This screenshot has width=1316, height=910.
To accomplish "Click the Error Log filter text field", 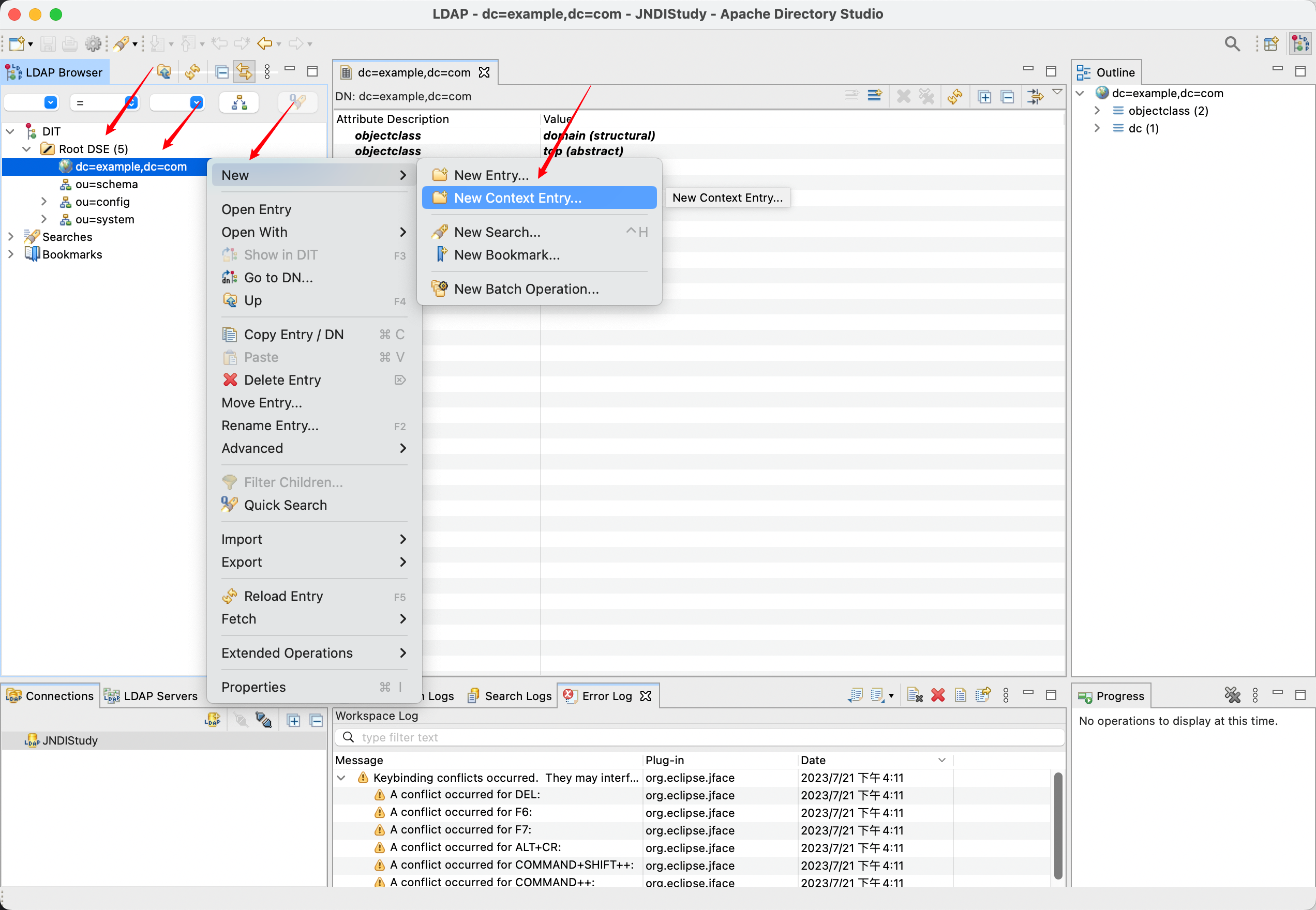I will 699,737.
